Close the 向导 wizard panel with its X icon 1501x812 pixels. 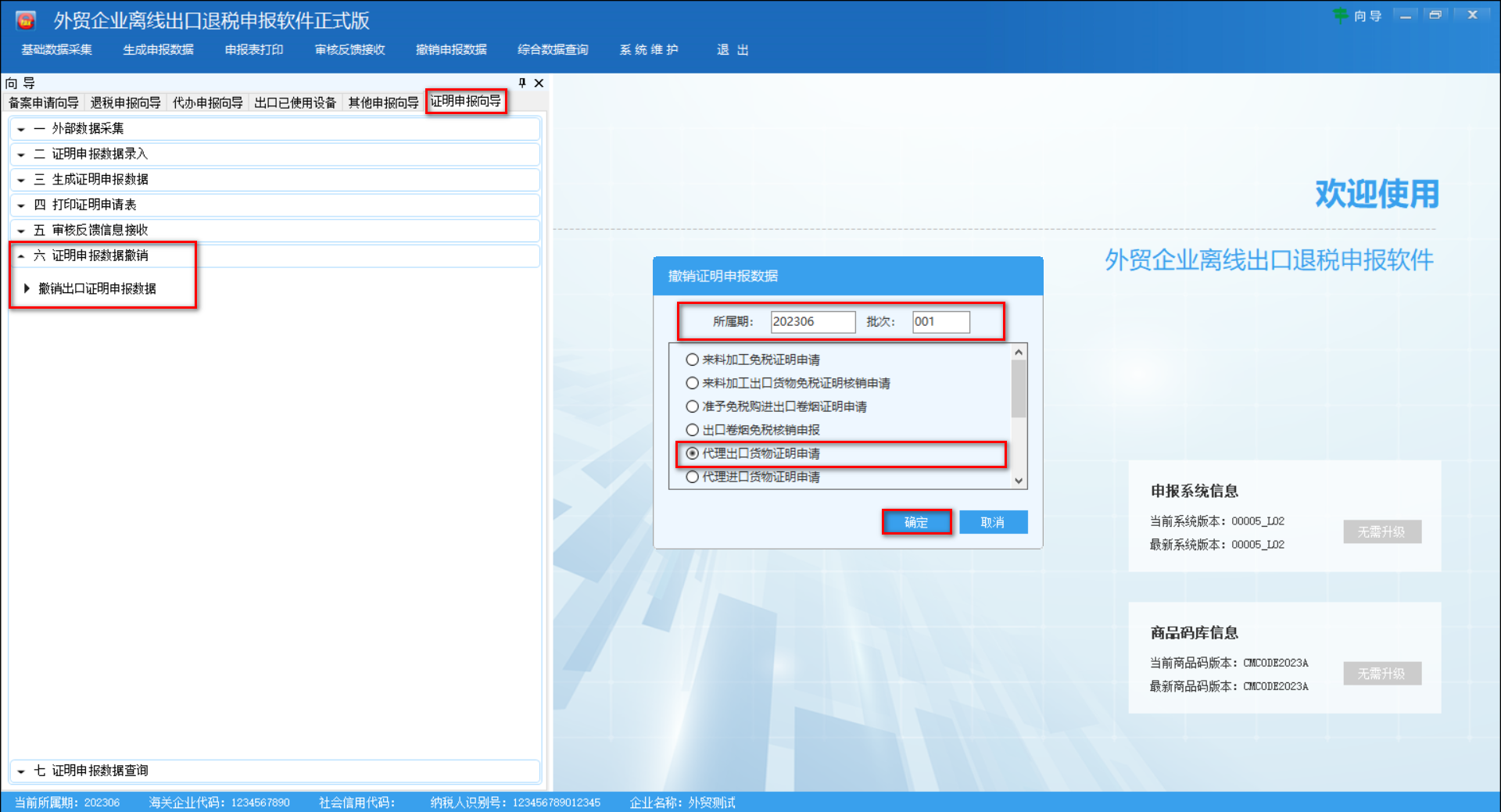538,83
